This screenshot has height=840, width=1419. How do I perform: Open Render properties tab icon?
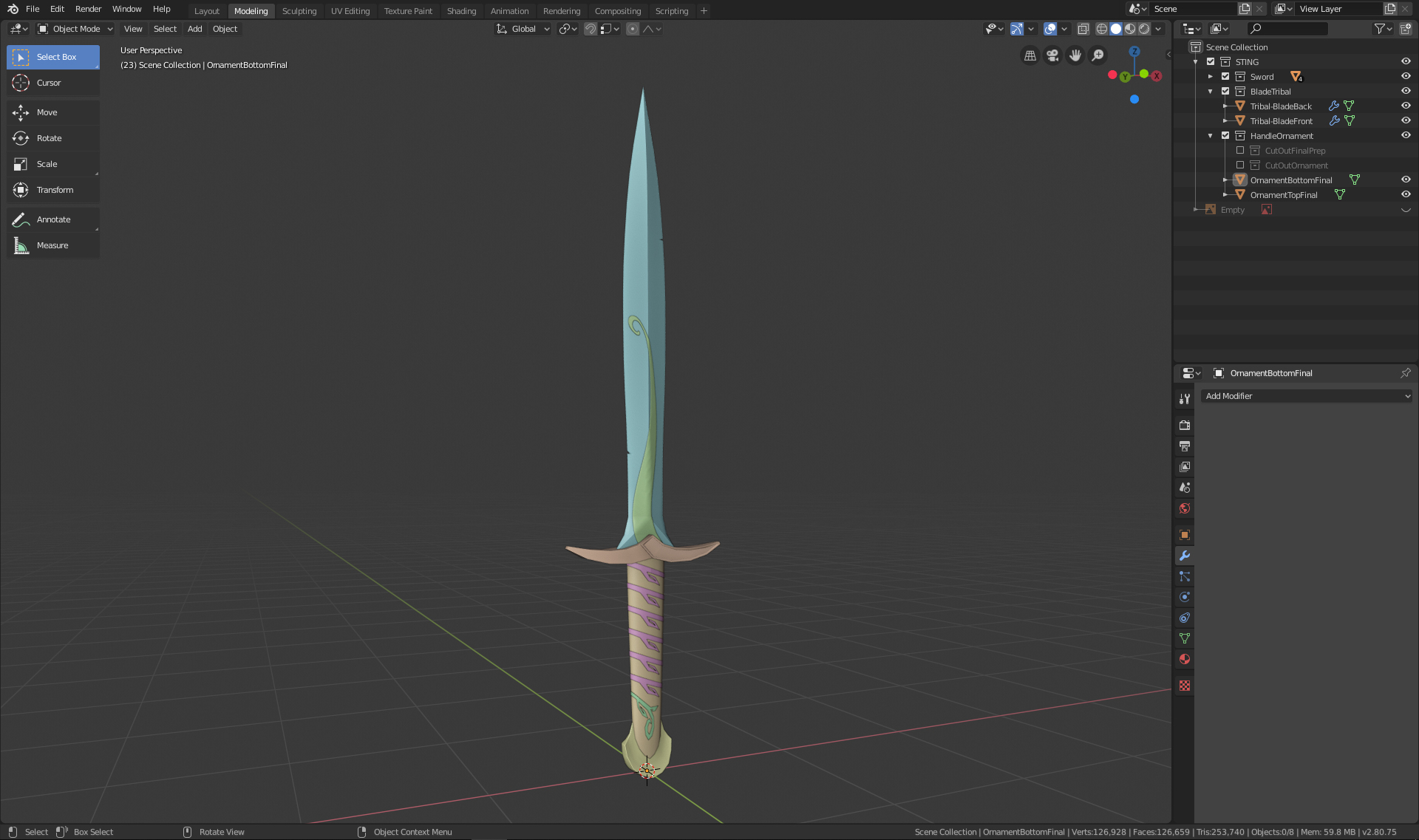[x=1185, y=426]
